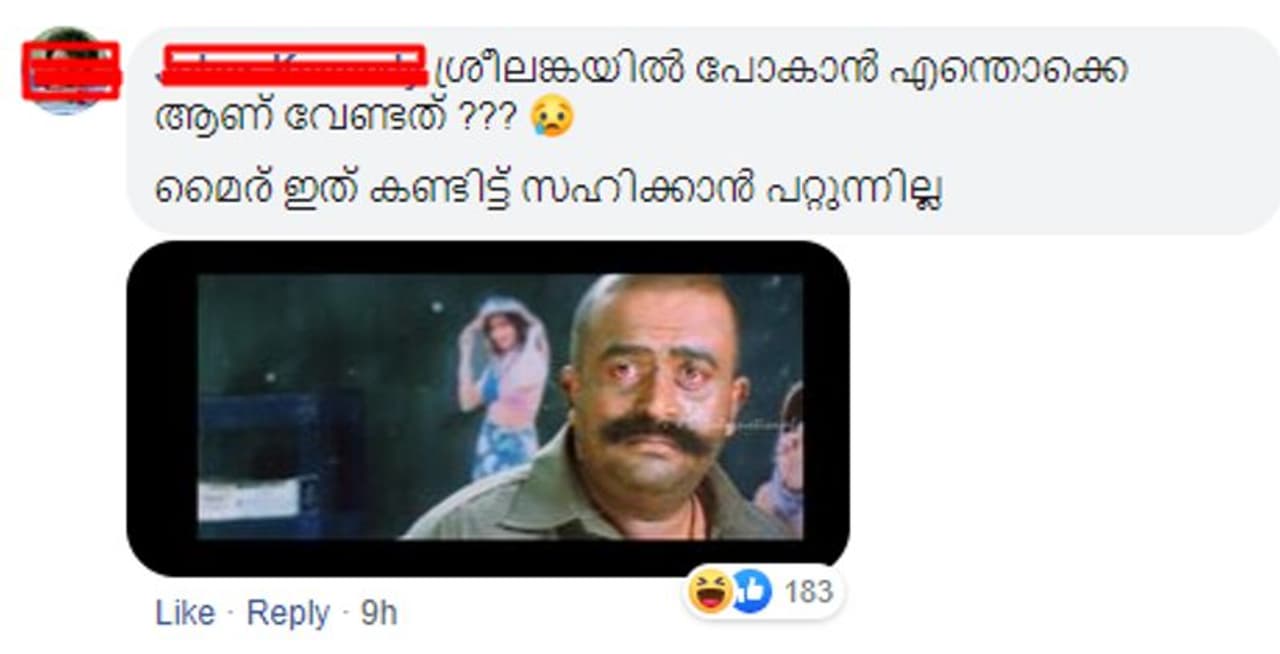Click the crying emoji in comment
This screenshot has height=654, width=1280.
553,118
